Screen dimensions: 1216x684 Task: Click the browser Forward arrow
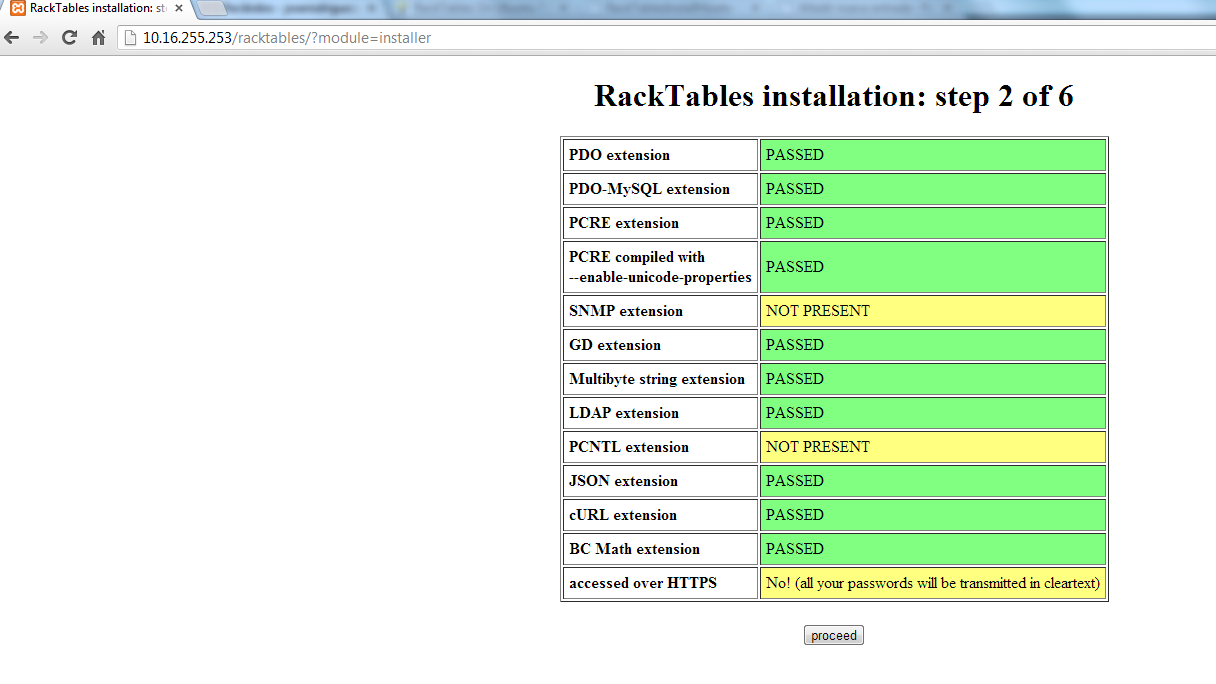click(x=40, y=38)
